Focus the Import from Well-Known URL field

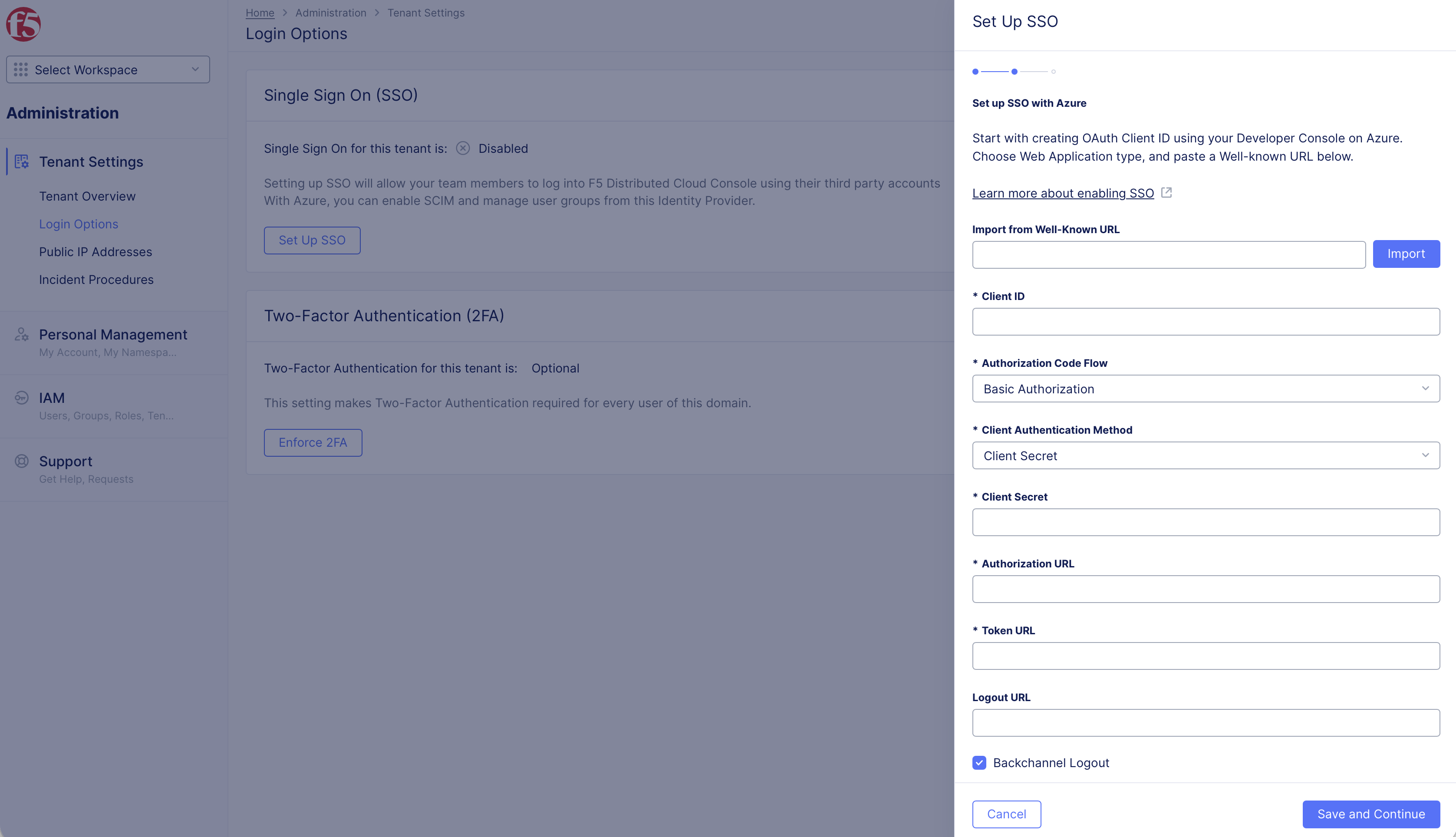[x=1169, y=255]
